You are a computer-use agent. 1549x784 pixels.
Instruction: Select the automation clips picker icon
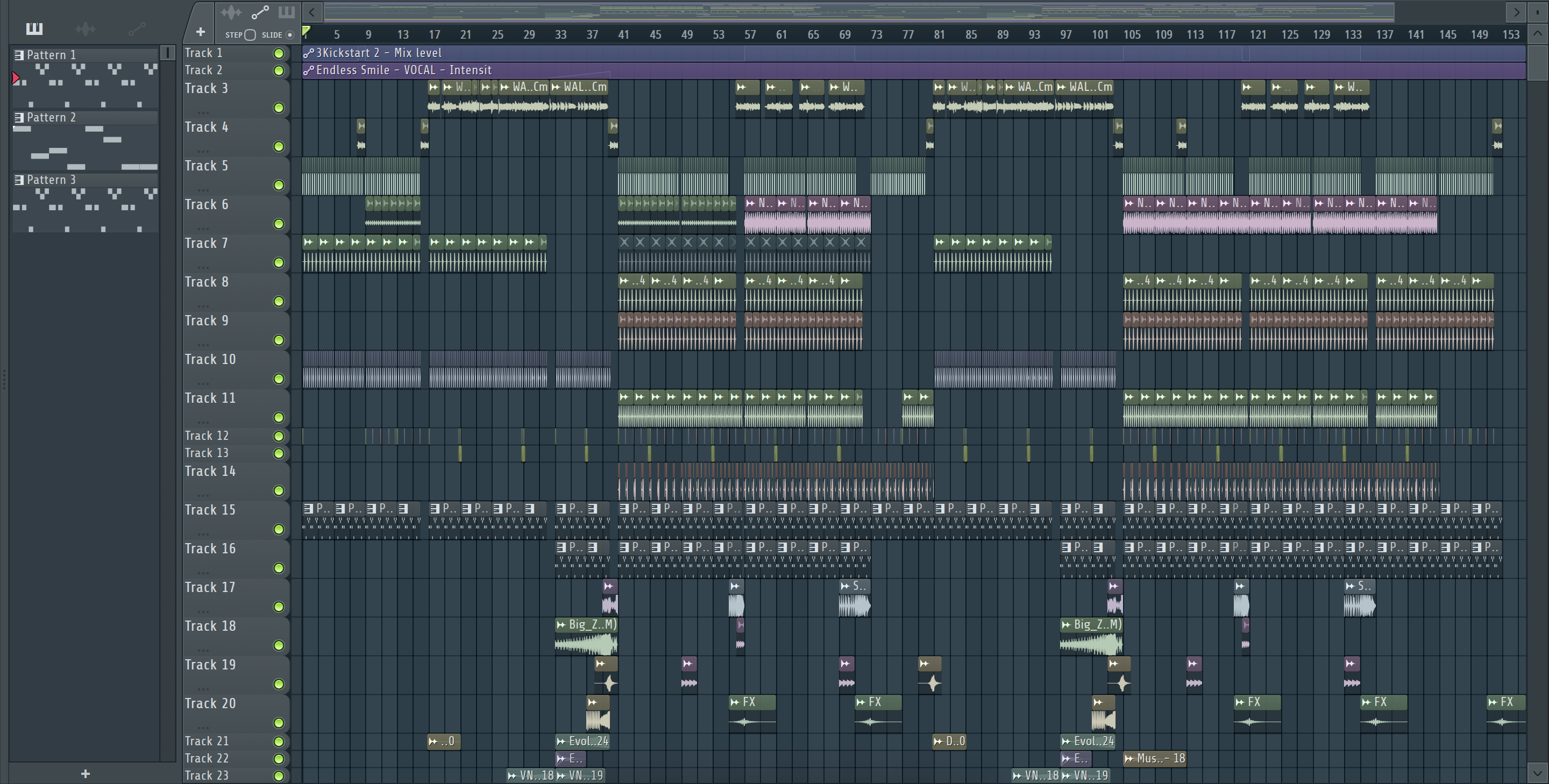click(137, 28)
